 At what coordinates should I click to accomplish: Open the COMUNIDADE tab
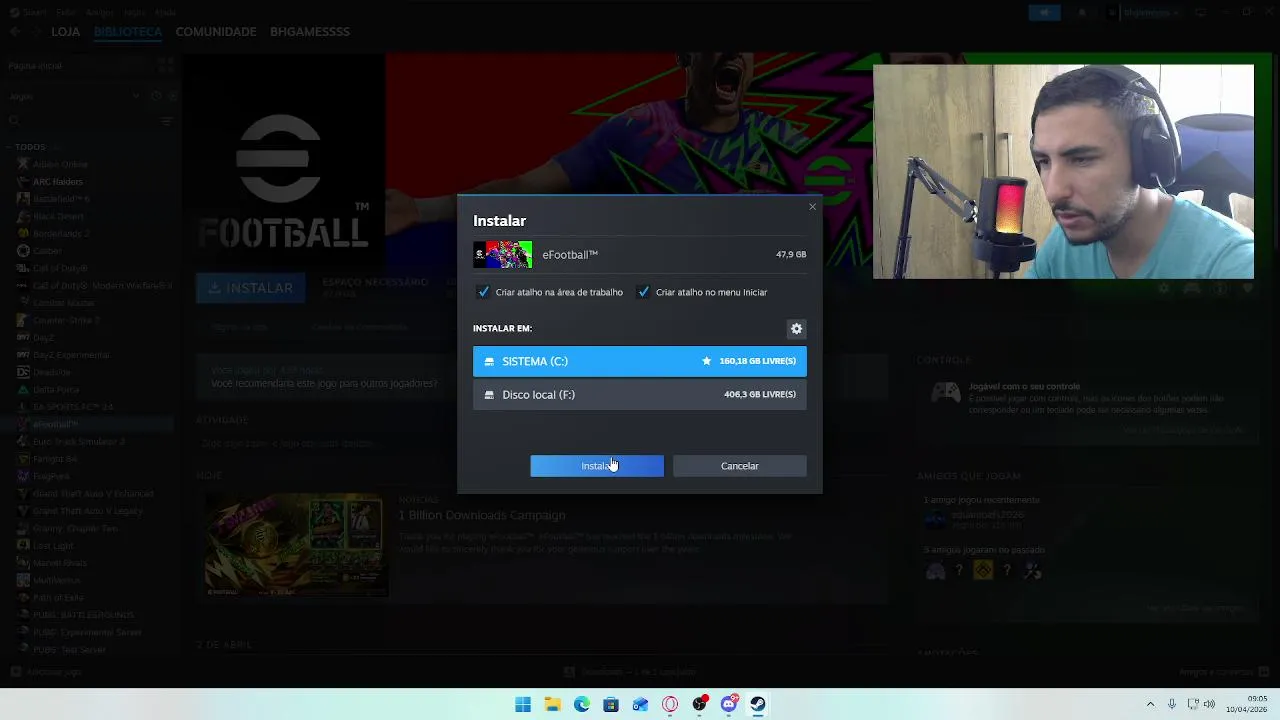(x=216, y=32)
